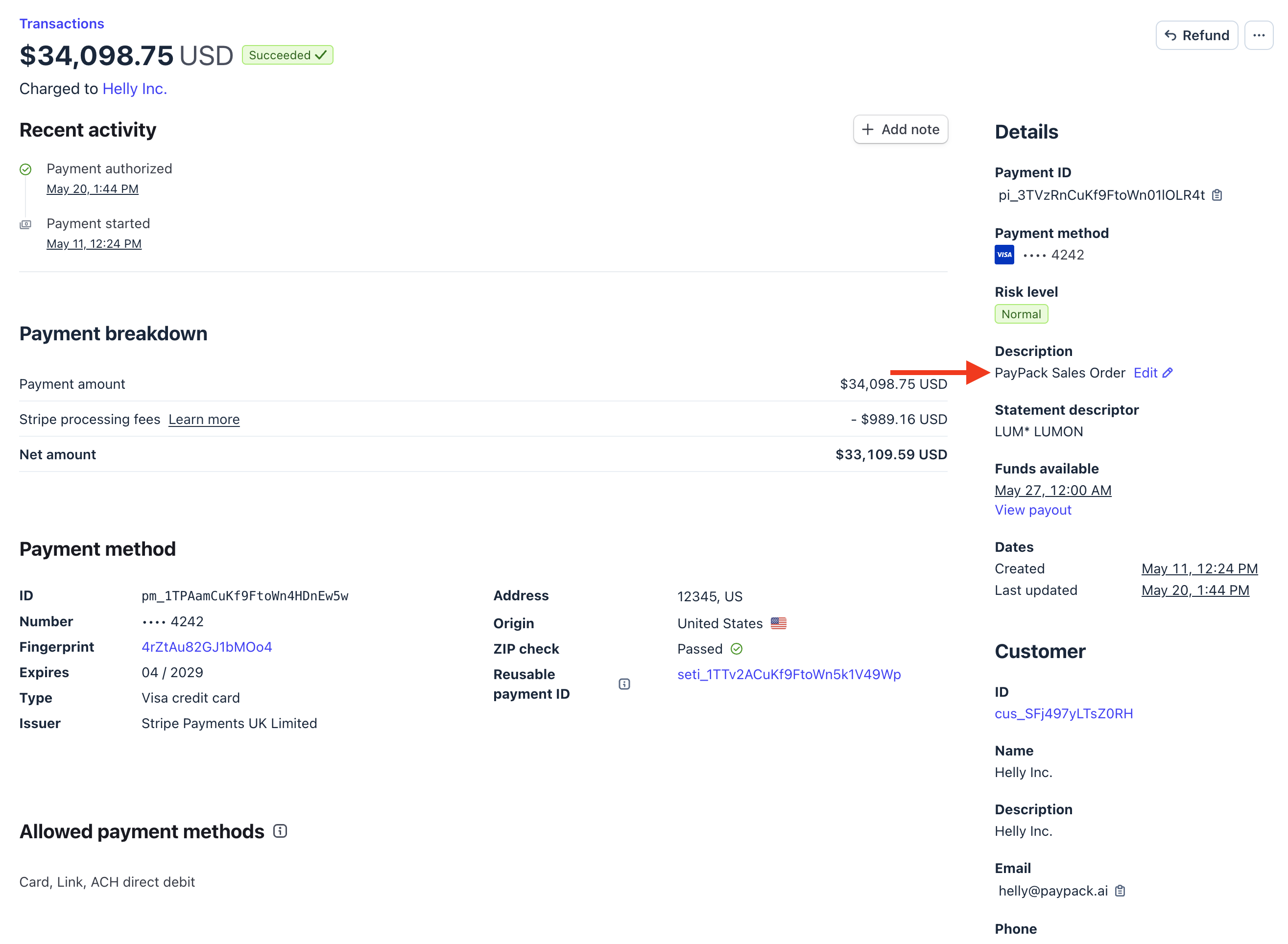The image size is (1288, 944).
Task: Click customer Name value Helly Inc.
Action: [1023, 773]
